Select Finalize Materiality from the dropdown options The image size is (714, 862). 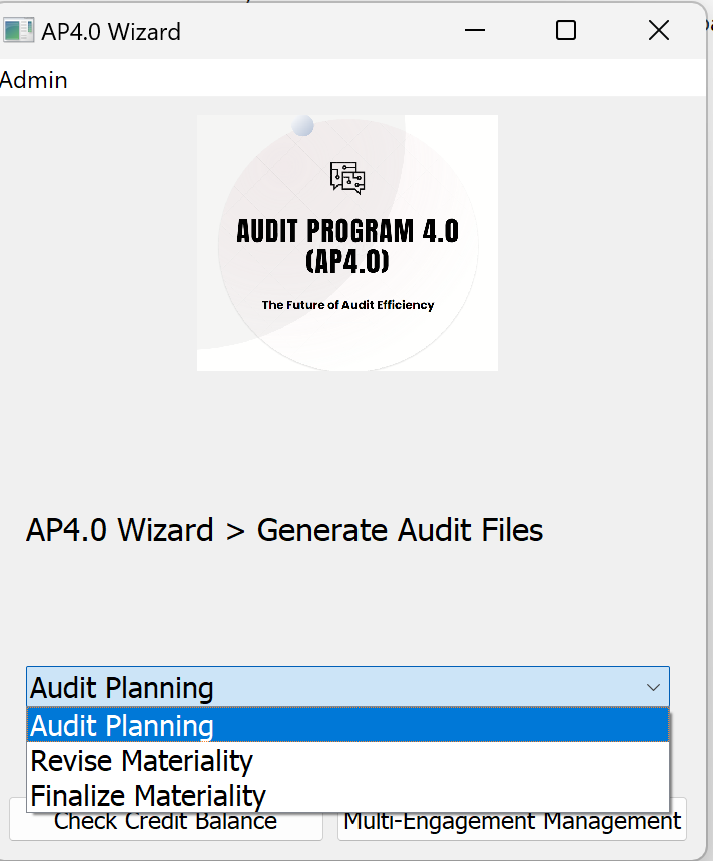click(148, 796)
